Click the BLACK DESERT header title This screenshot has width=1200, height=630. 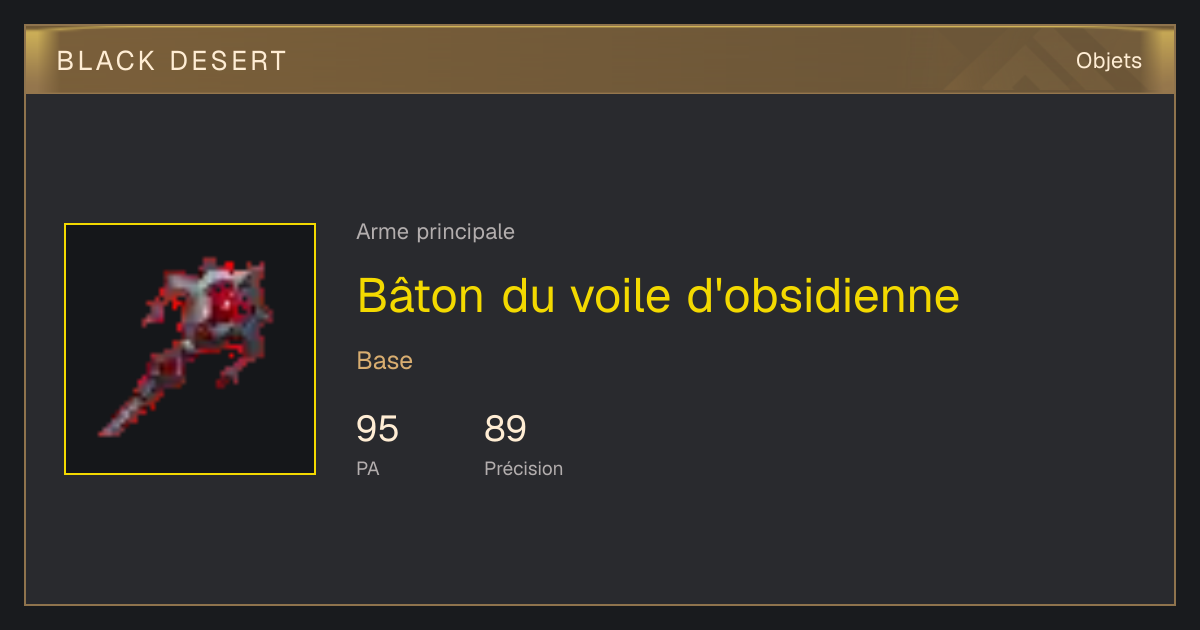point(172,61)
